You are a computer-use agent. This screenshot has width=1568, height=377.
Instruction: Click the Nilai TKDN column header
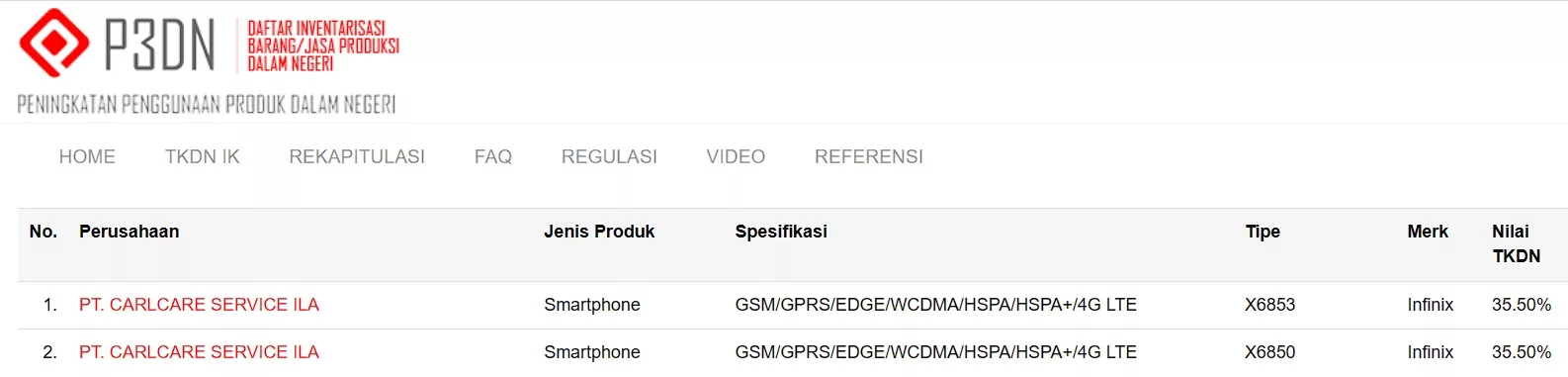tap(1517, 243)
